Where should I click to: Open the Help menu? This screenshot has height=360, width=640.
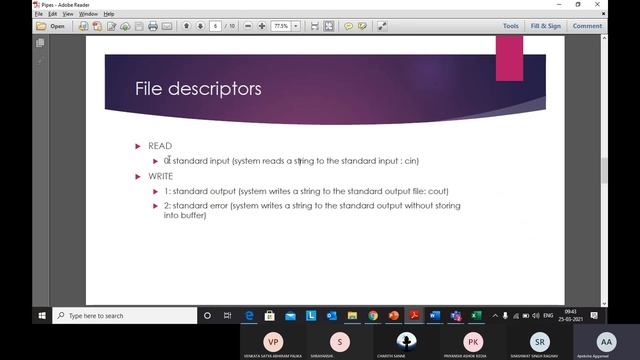[109, 14]
